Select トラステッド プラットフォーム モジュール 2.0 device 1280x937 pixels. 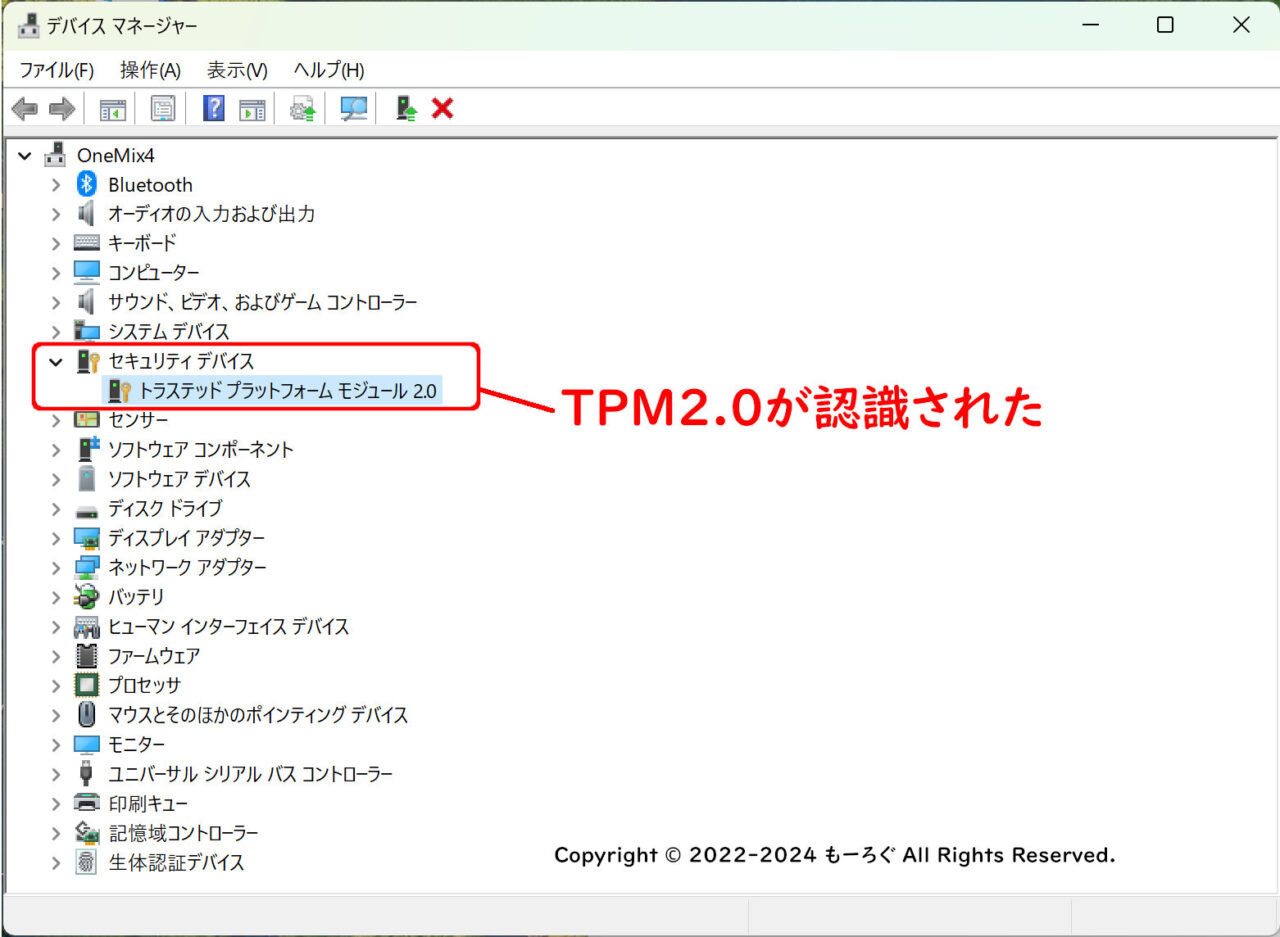290,391
